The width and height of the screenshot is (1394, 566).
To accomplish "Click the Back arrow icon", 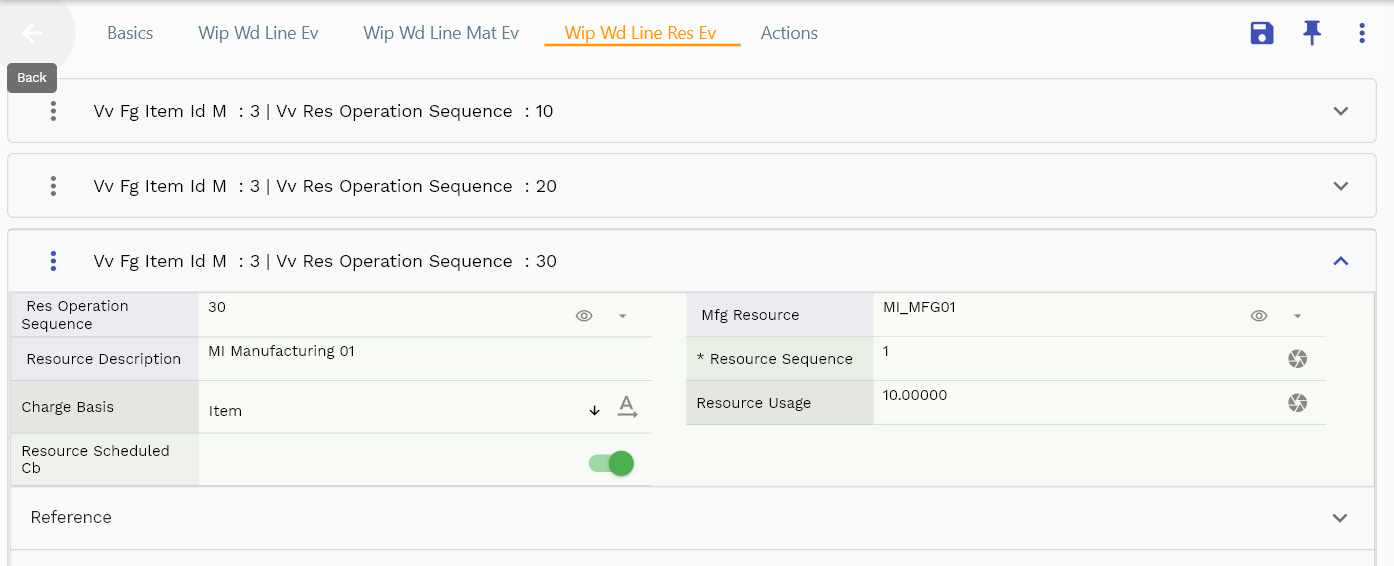I will tap(32, 33).
